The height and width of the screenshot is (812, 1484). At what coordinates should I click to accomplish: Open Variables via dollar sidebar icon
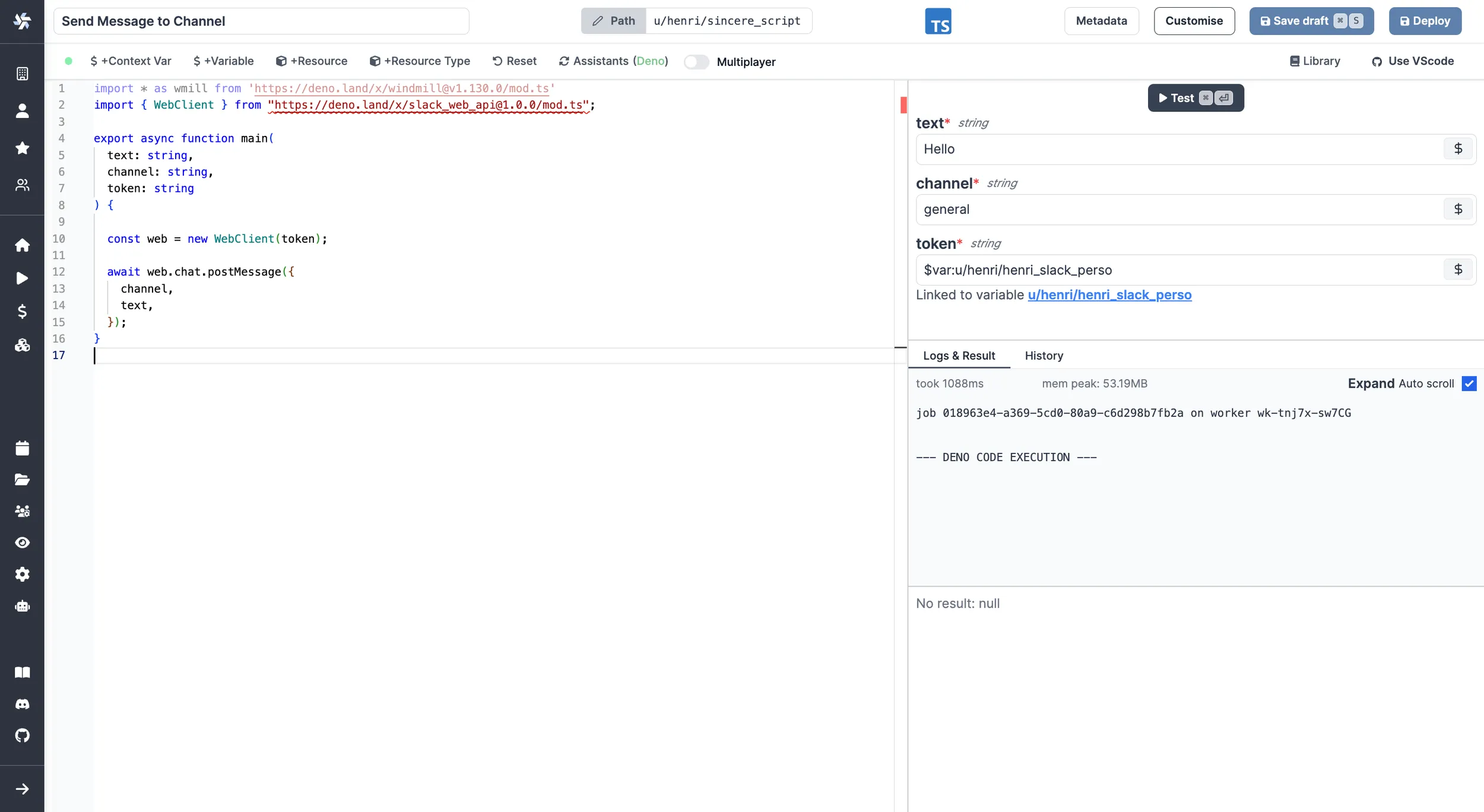point(22,312)
